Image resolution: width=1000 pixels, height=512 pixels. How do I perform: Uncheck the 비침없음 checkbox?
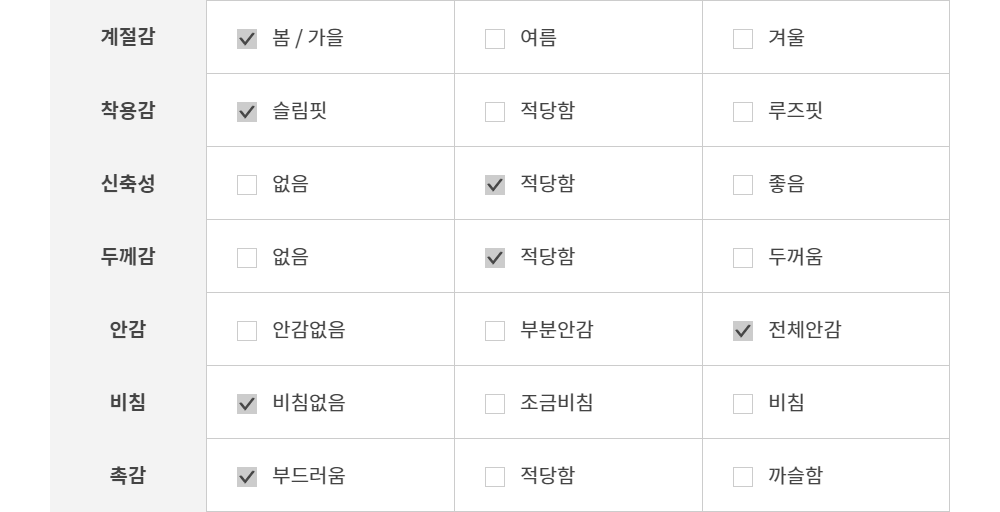247,404
